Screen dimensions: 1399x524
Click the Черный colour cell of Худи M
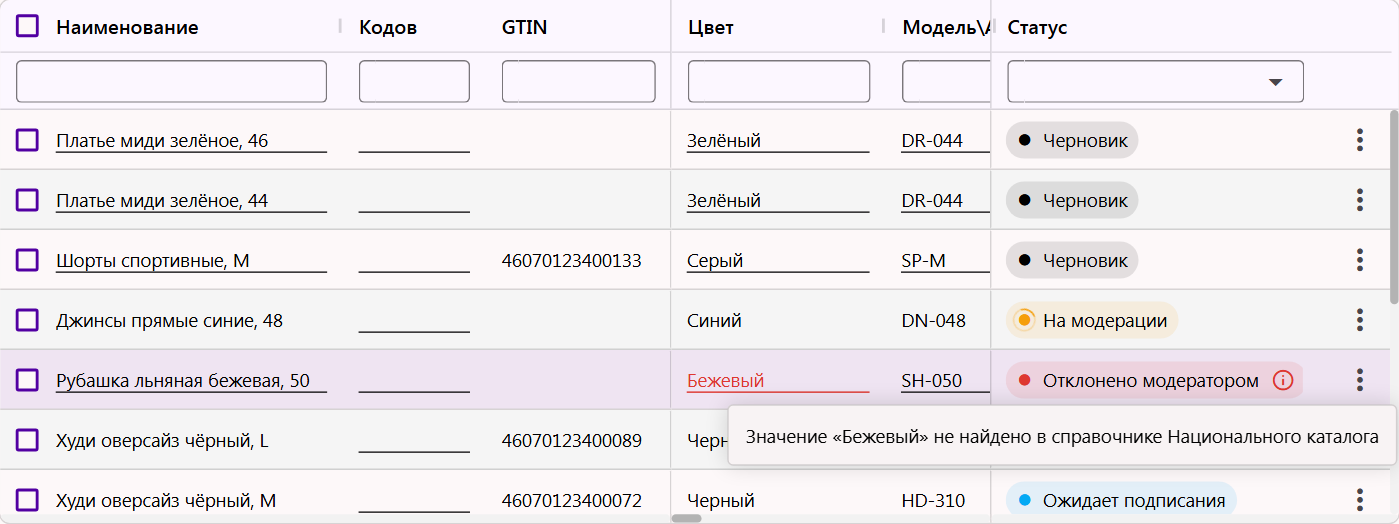click(x=721, y=500)
